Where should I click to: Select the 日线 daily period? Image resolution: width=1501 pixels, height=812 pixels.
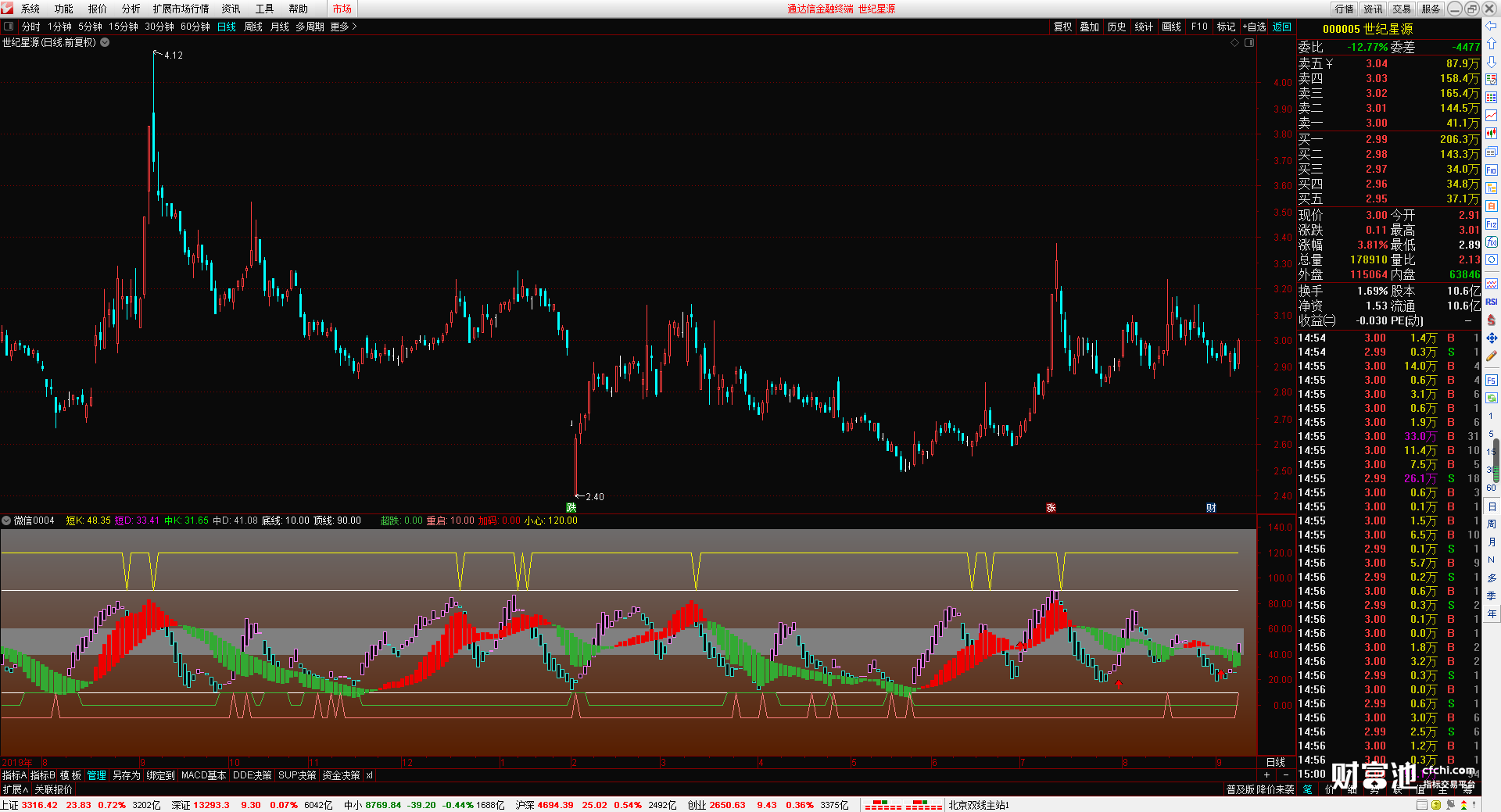pos(227,27)
